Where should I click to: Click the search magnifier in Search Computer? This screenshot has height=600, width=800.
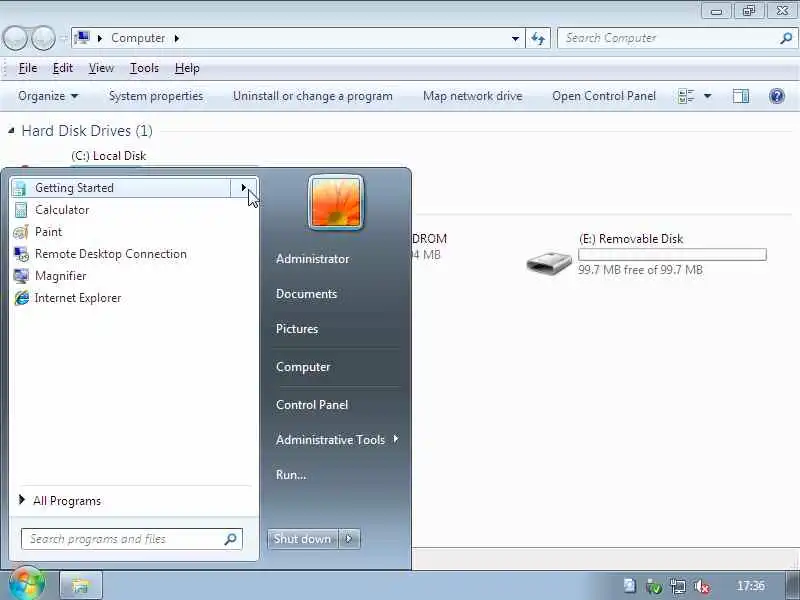click(786, 38)
